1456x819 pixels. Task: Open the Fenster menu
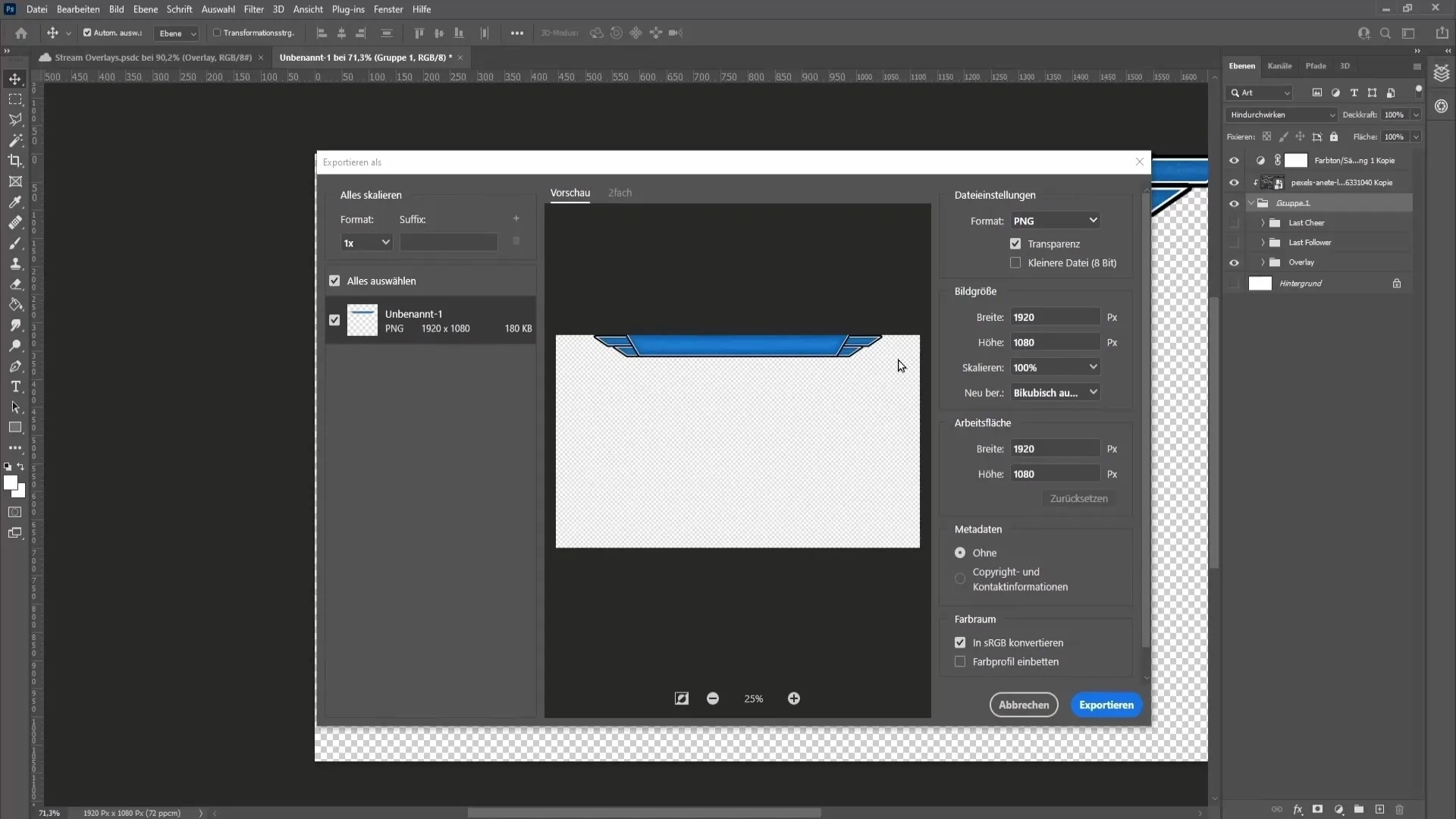(388, 9)
